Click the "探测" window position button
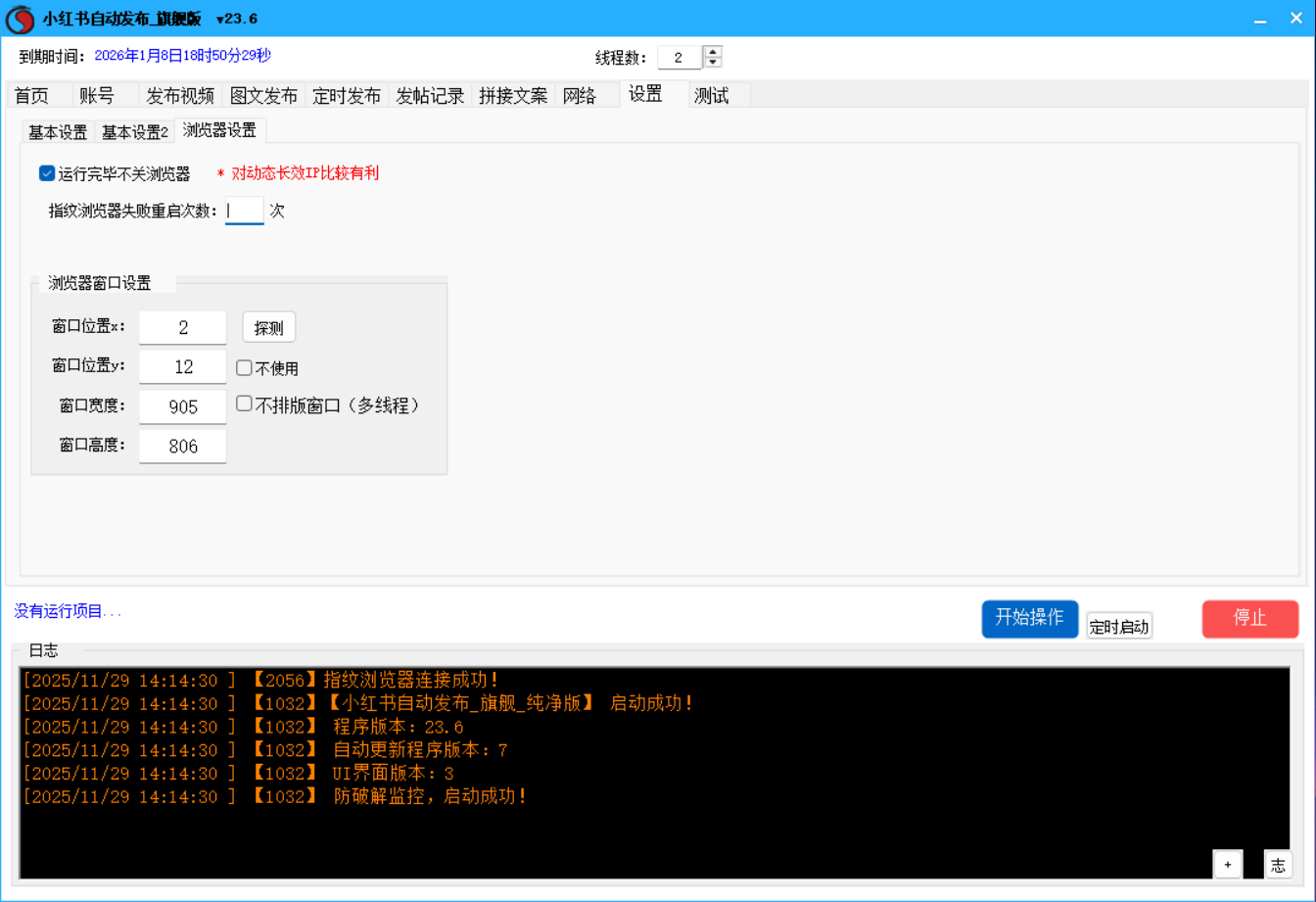1316x902 pixels. 268,328
